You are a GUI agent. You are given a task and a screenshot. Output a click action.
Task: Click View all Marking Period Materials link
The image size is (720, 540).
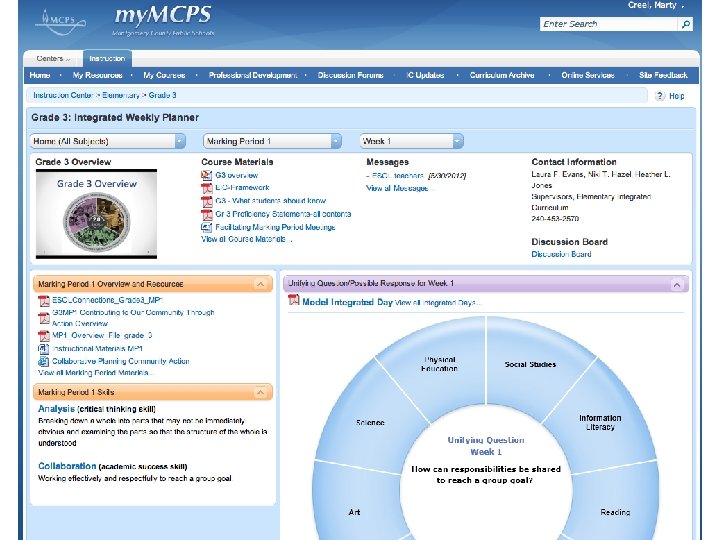point(96,373)
